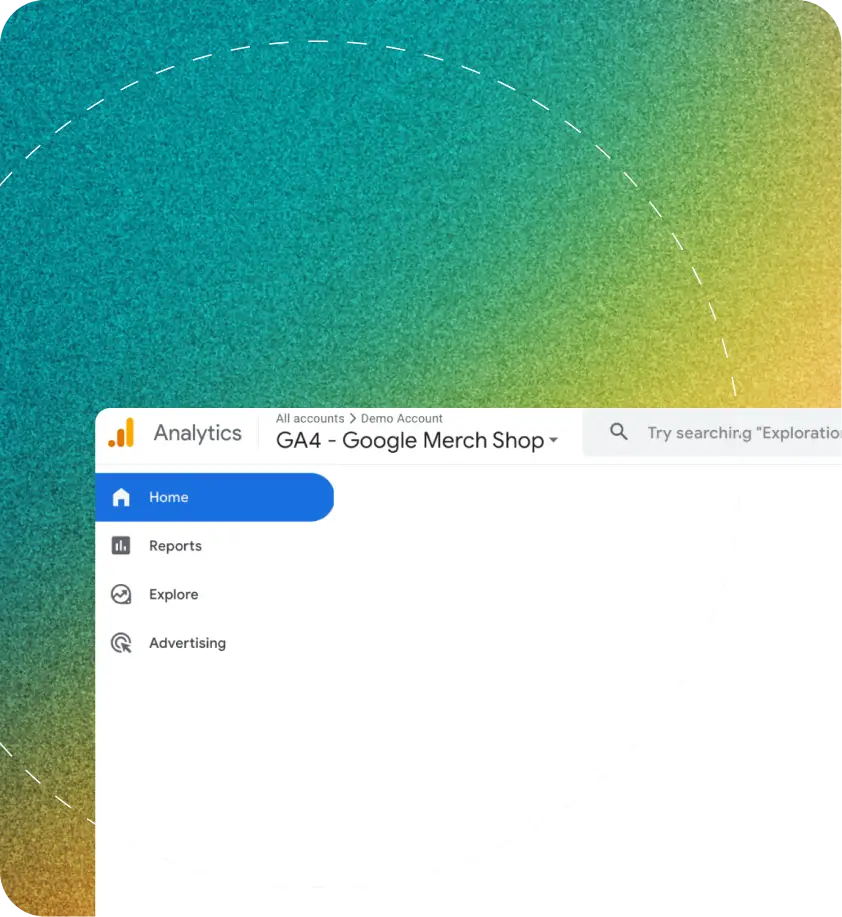Navigate to the Advertising text label

pyautogui.click(x=187, y=643)
